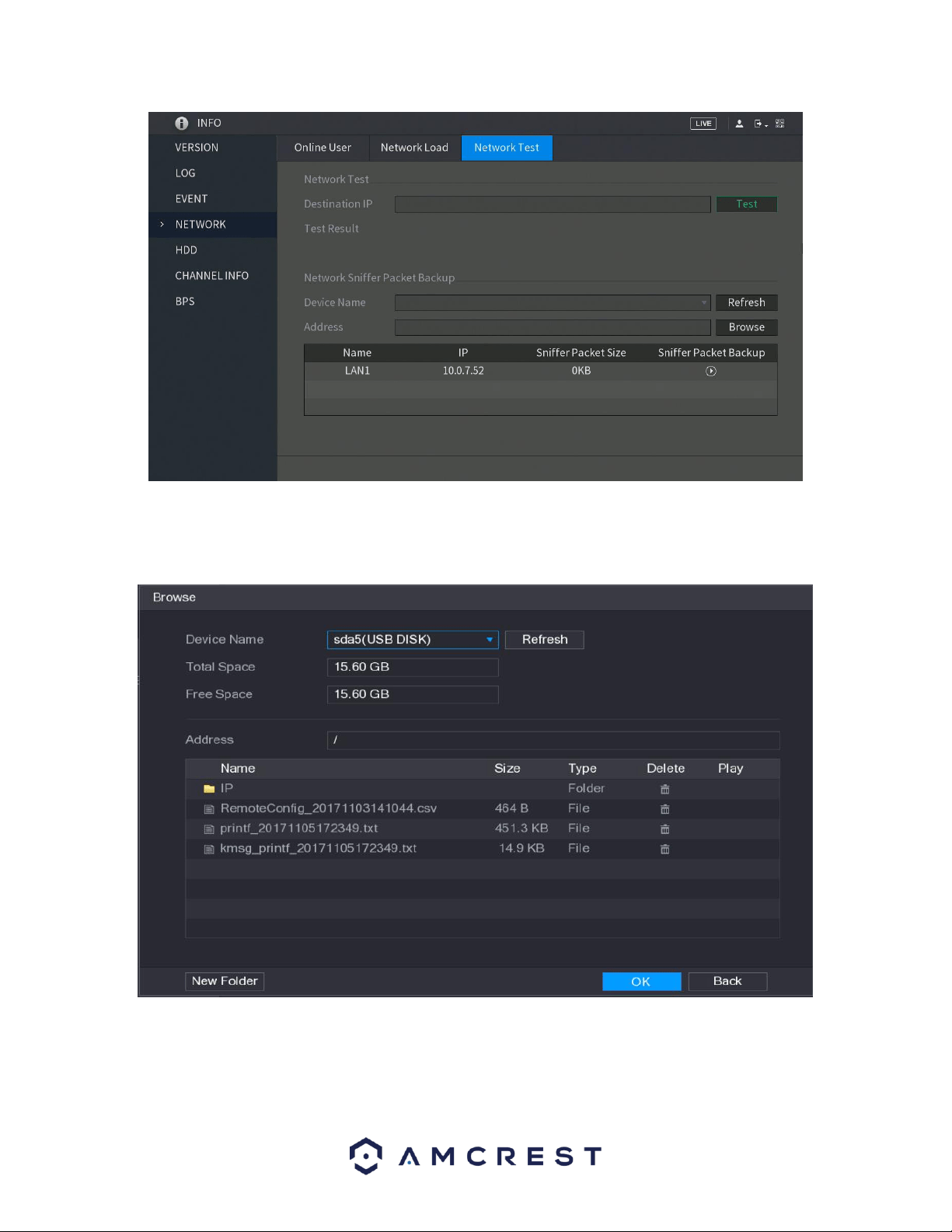Click the Total Space 15.60 GB field
This screenshot has width=952, height=1232.
pos(413,667)
